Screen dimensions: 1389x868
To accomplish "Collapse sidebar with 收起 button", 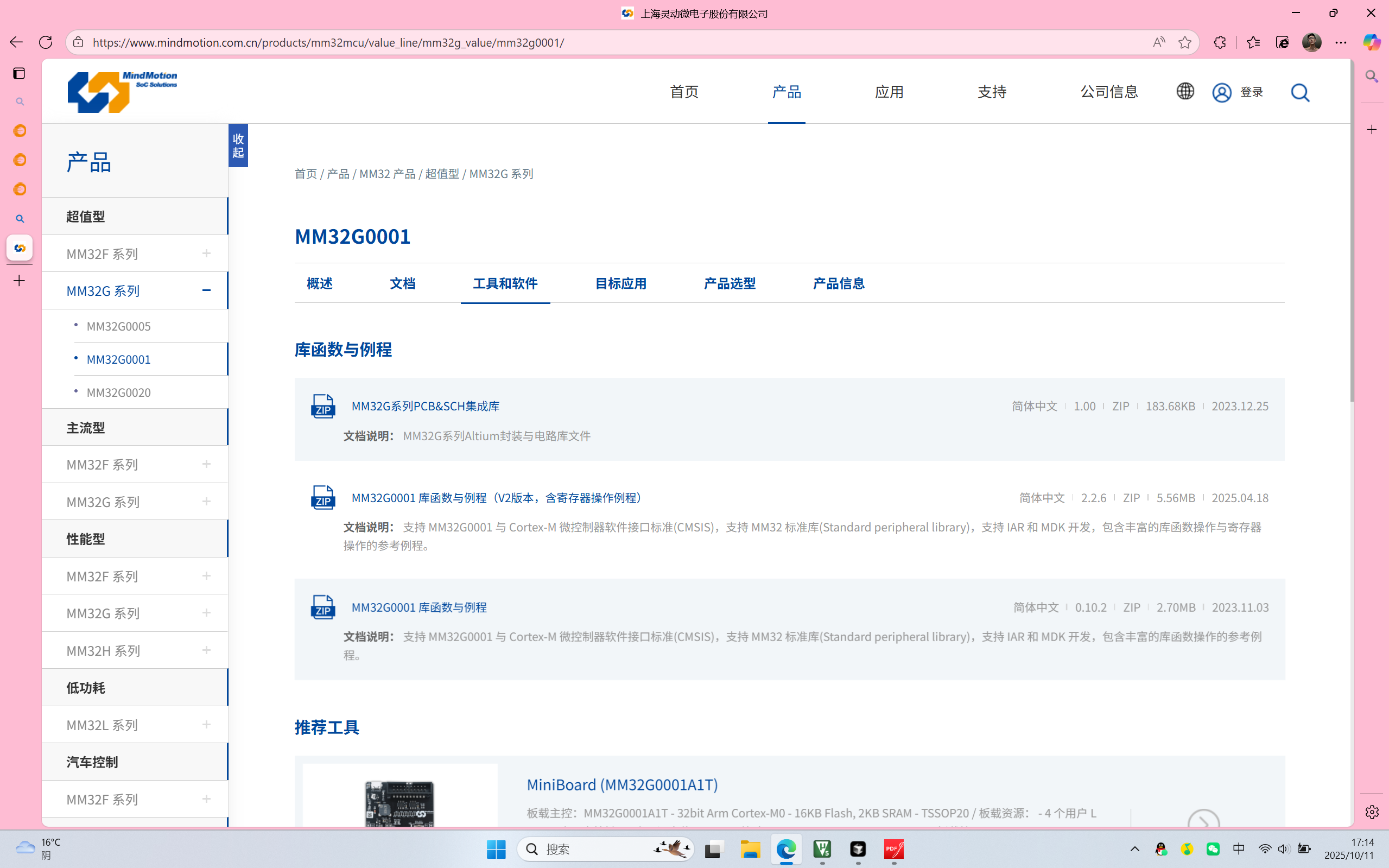I will pos(238,145).
